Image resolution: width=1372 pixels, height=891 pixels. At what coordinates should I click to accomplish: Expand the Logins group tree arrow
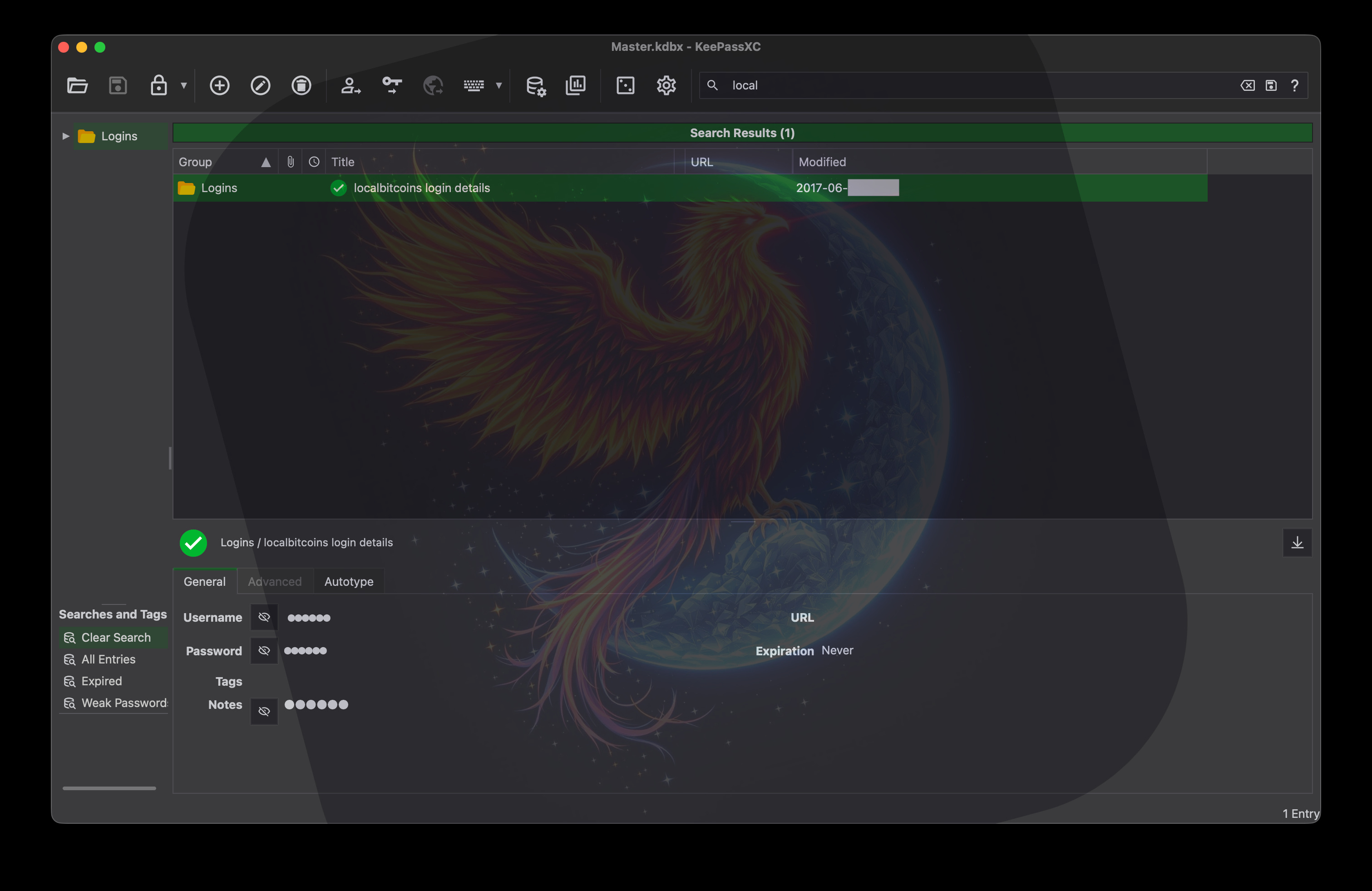[x=66, y=136]
